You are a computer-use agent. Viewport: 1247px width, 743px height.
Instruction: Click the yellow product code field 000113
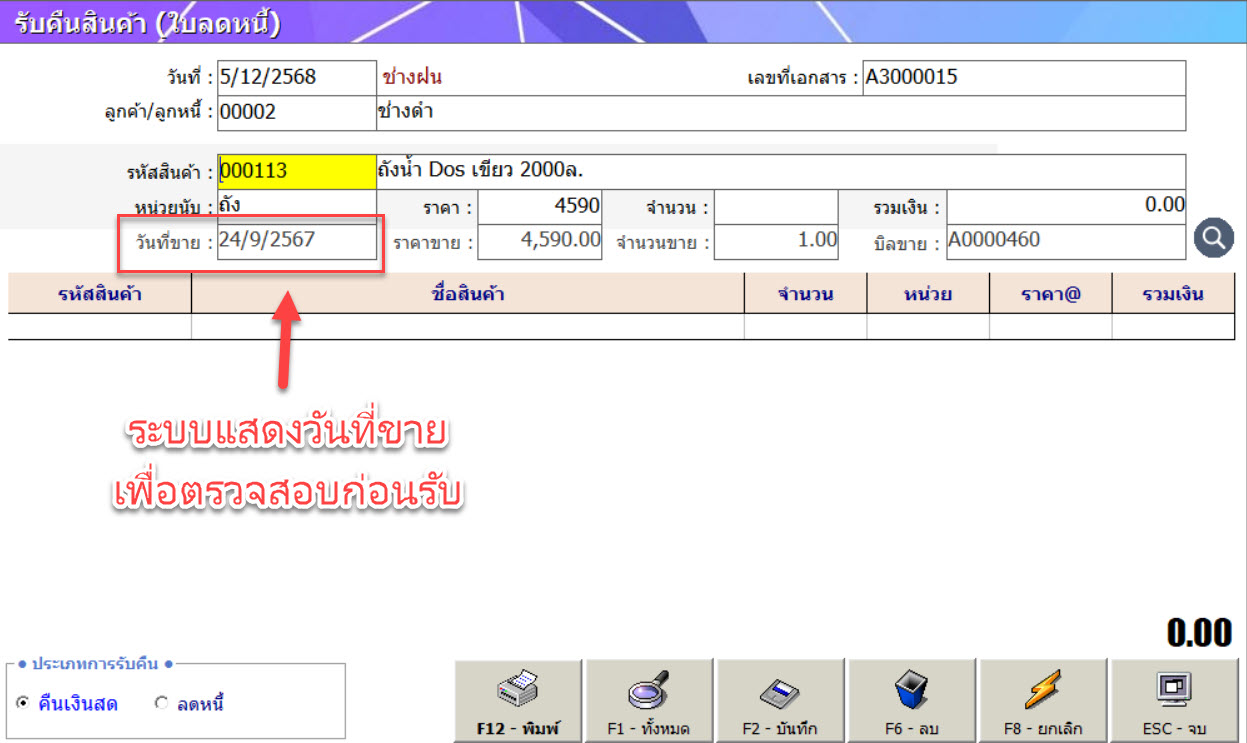coord(297,171)
